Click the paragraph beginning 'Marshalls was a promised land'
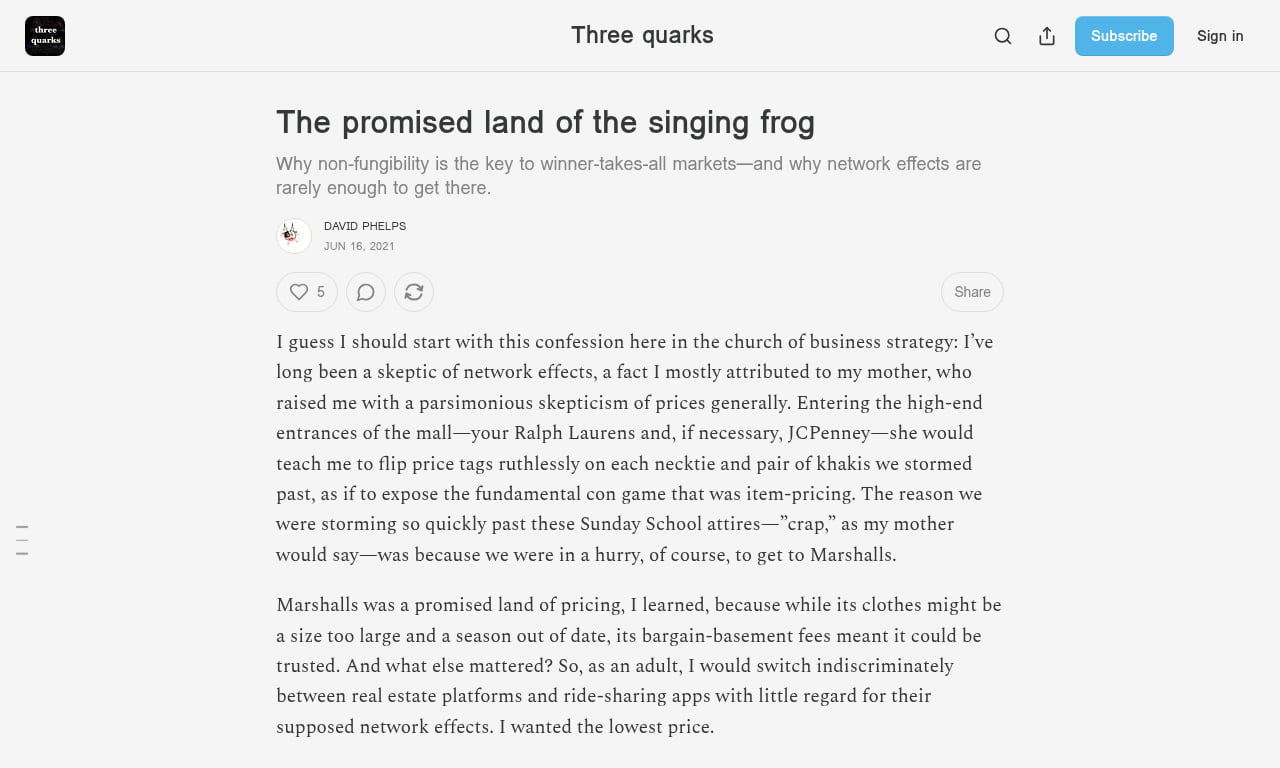This screenshot has height=768, width=1280. 639,666
